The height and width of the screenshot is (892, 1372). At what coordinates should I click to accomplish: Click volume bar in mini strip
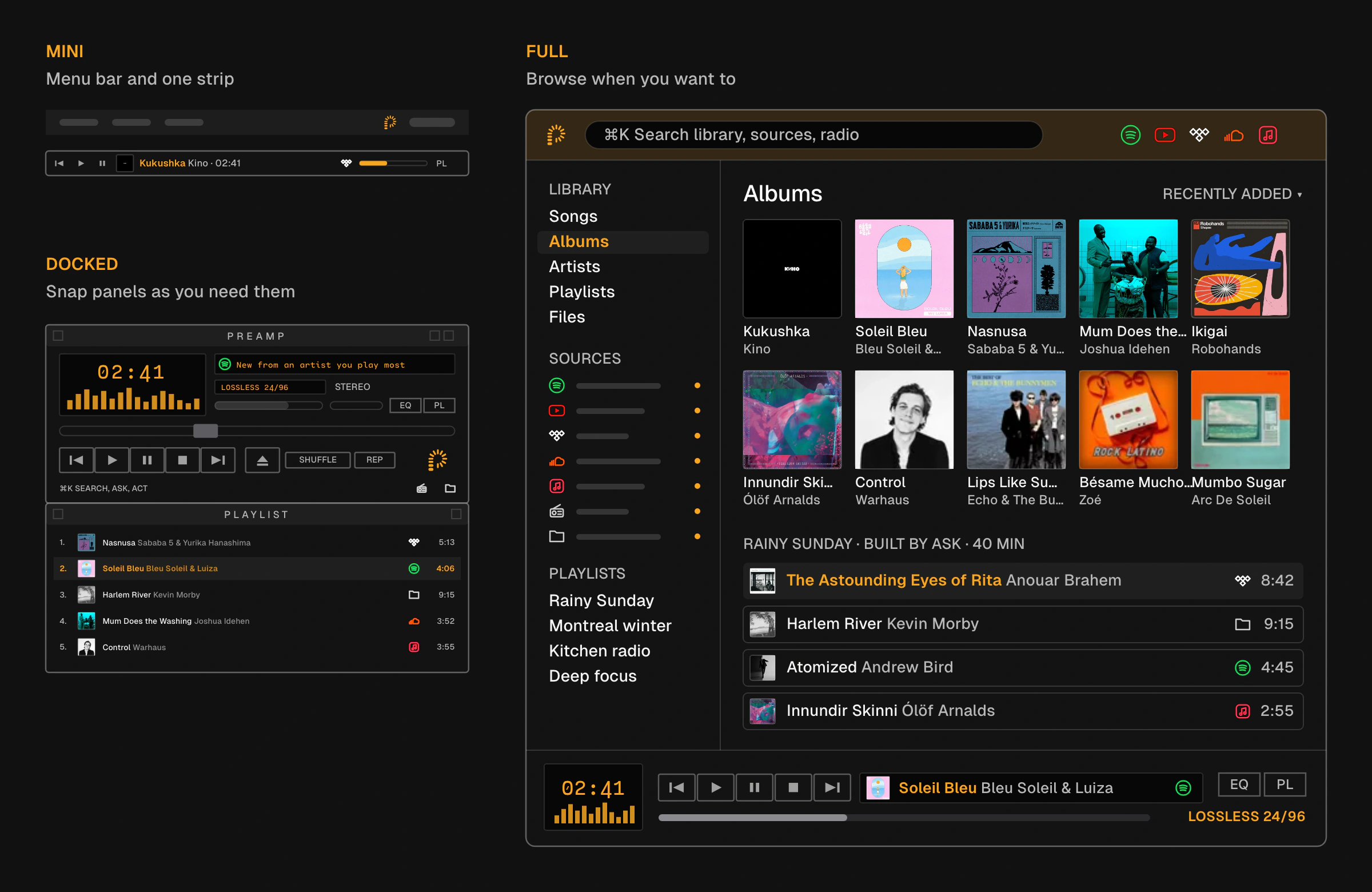click(x=393, y=163)
